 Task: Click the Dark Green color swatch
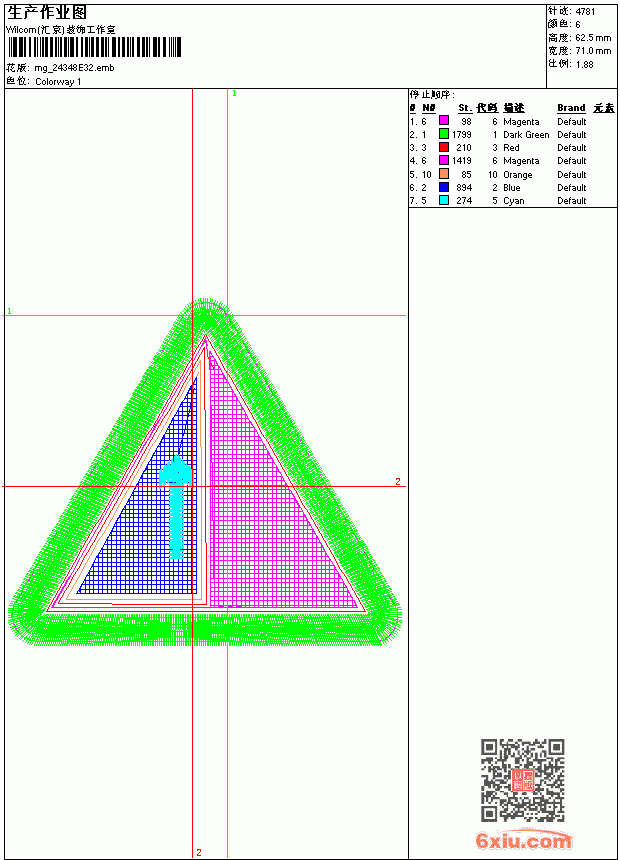(444, 134)
